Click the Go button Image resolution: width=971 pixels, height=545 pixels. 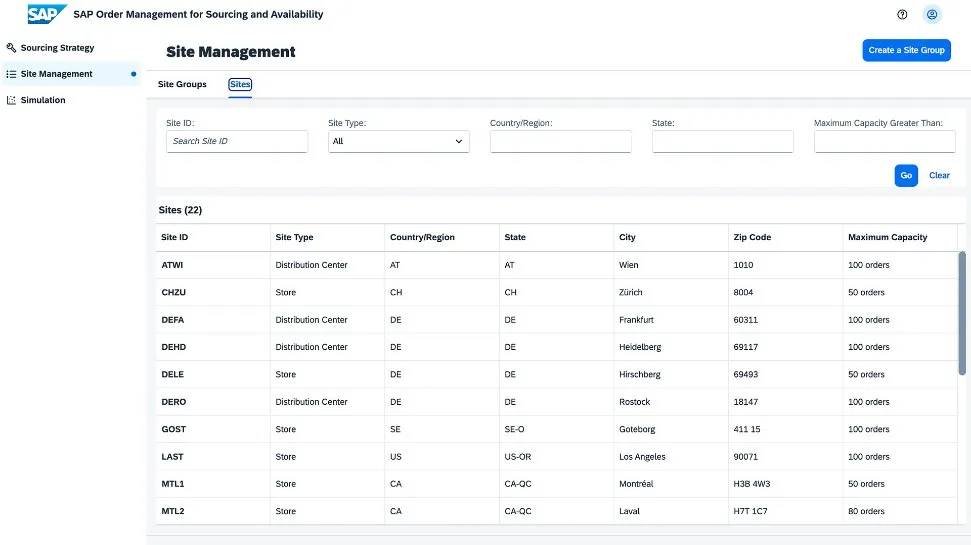[x=905, y=175]
